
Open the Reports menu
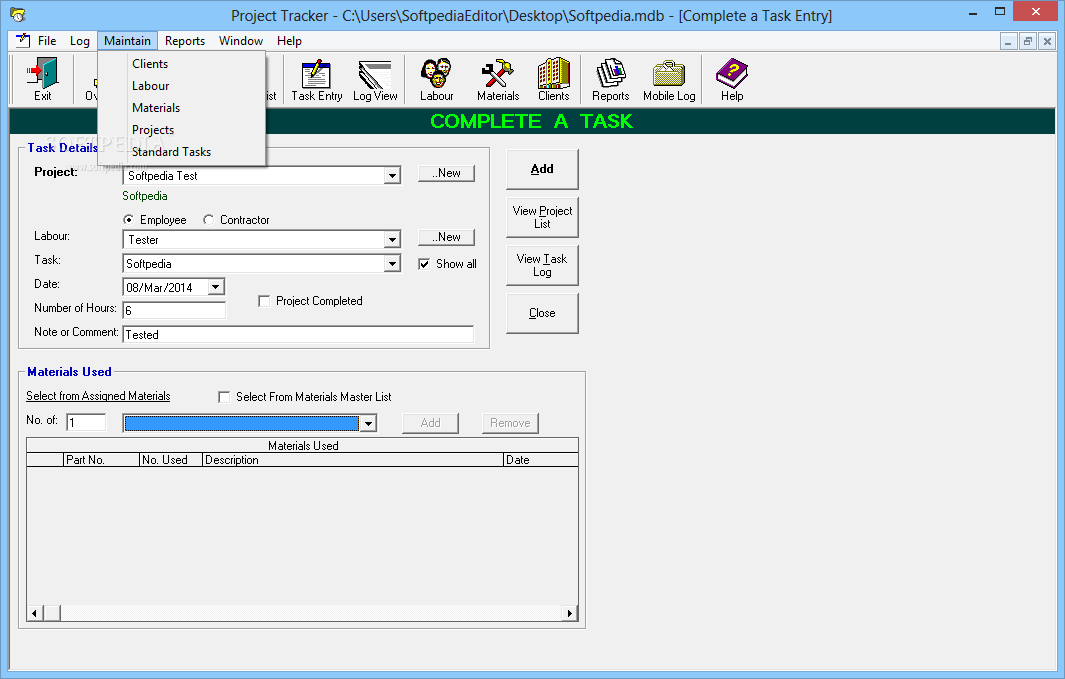click(x=185, y=41)
